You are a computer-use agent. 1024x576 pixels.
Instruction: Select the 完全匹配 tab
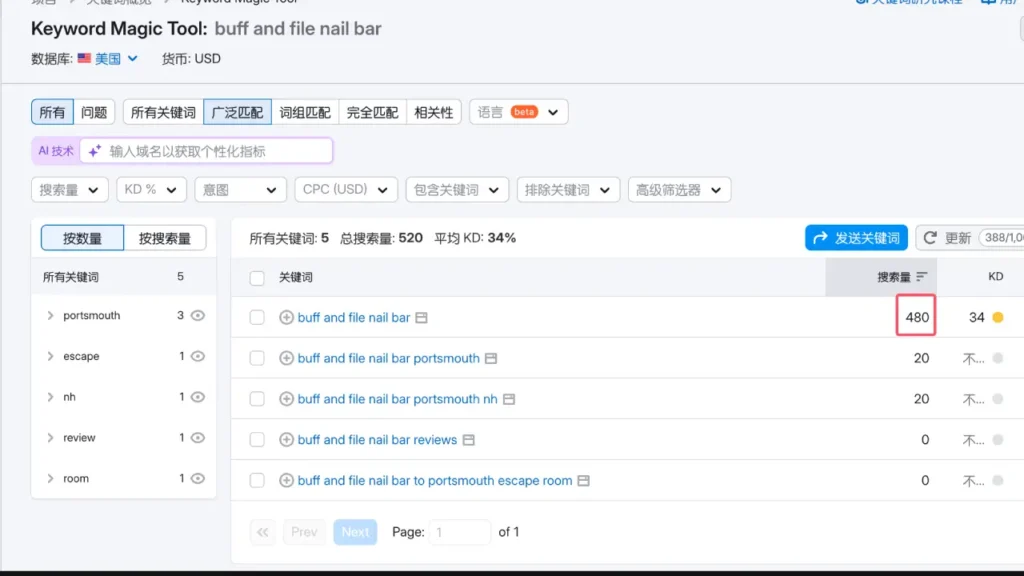(x=372, y=112)
